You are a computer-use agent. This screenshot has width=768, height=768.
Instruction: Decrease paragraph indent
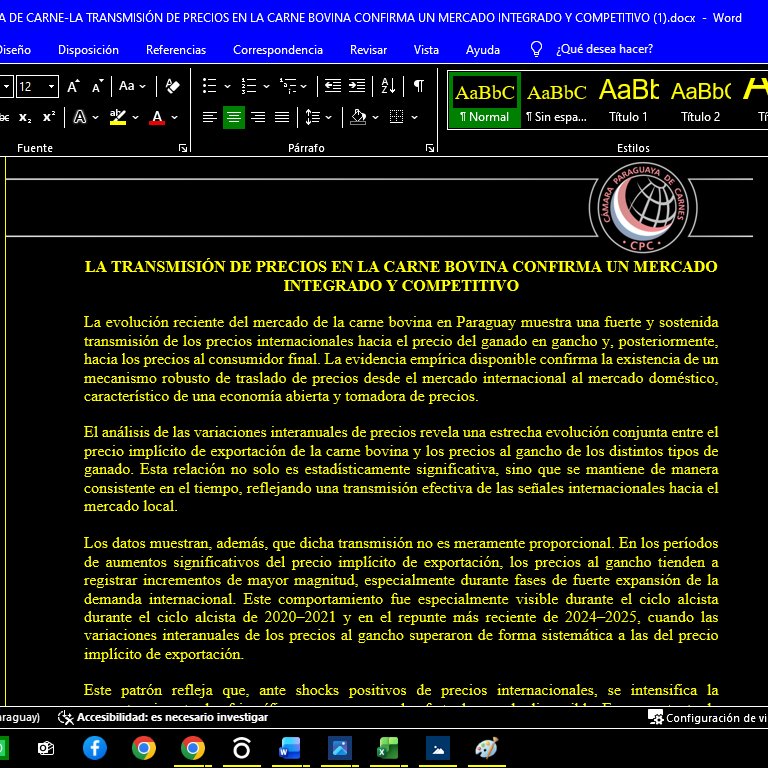point(333,87)
